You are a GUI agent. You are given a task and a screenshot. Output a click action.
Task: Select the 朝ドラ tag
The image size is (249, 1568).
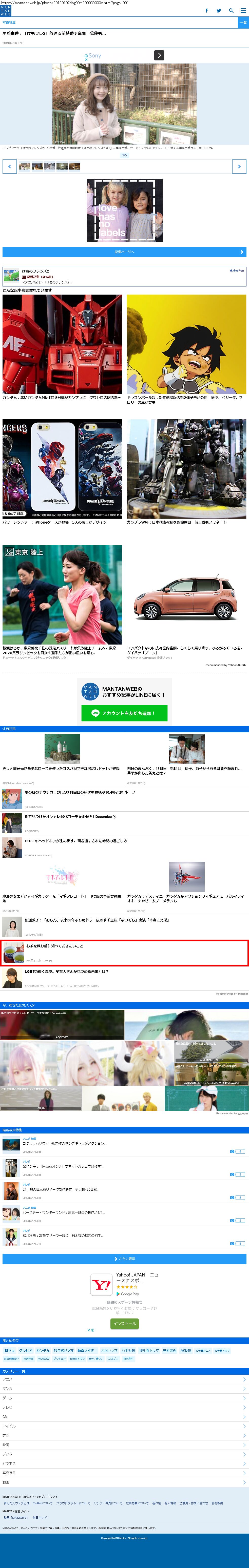coord(10,1351)
